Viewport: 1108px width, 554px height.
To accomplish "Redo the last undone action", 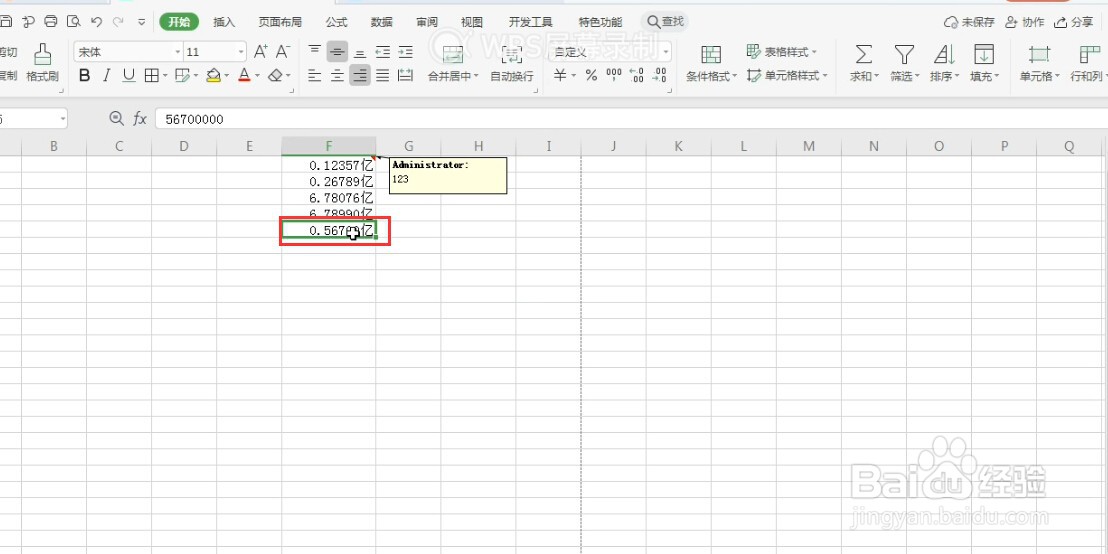I will tap(118, 22).
